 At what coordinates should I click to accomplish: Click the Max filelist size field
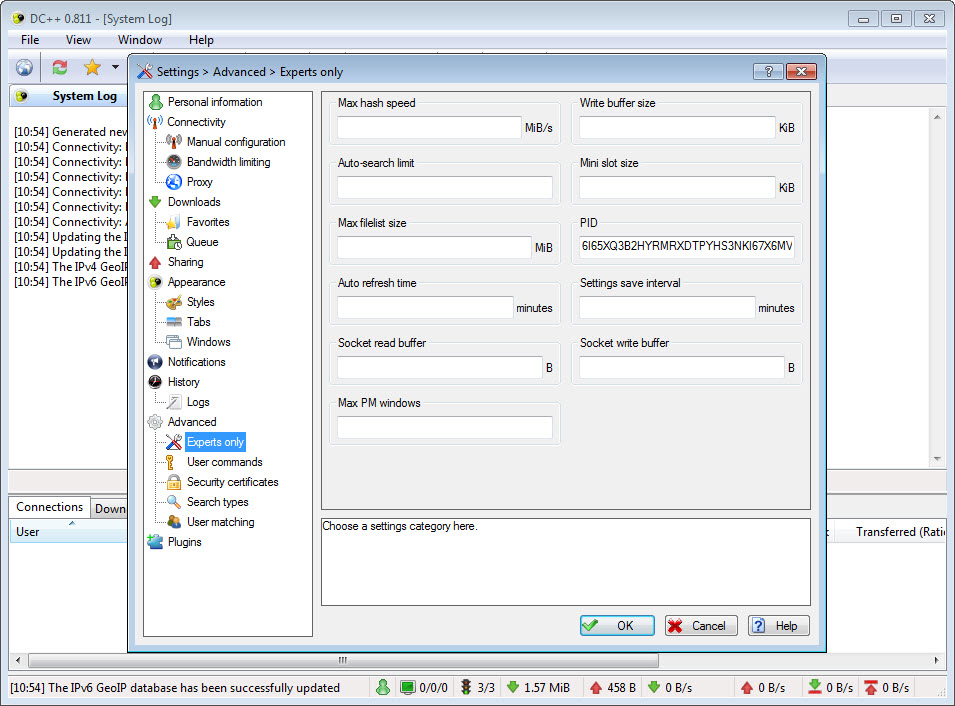(x=434, y=247)
